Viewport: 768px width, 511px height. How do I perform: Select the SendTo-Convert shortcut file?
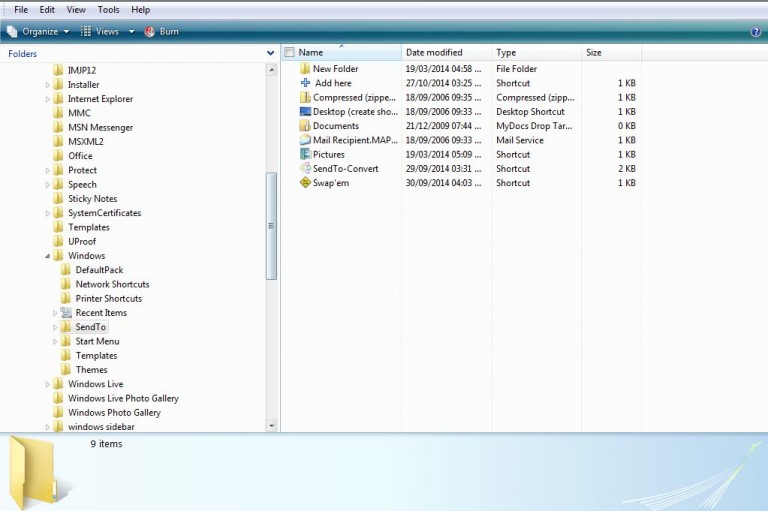tap(345, 169)
